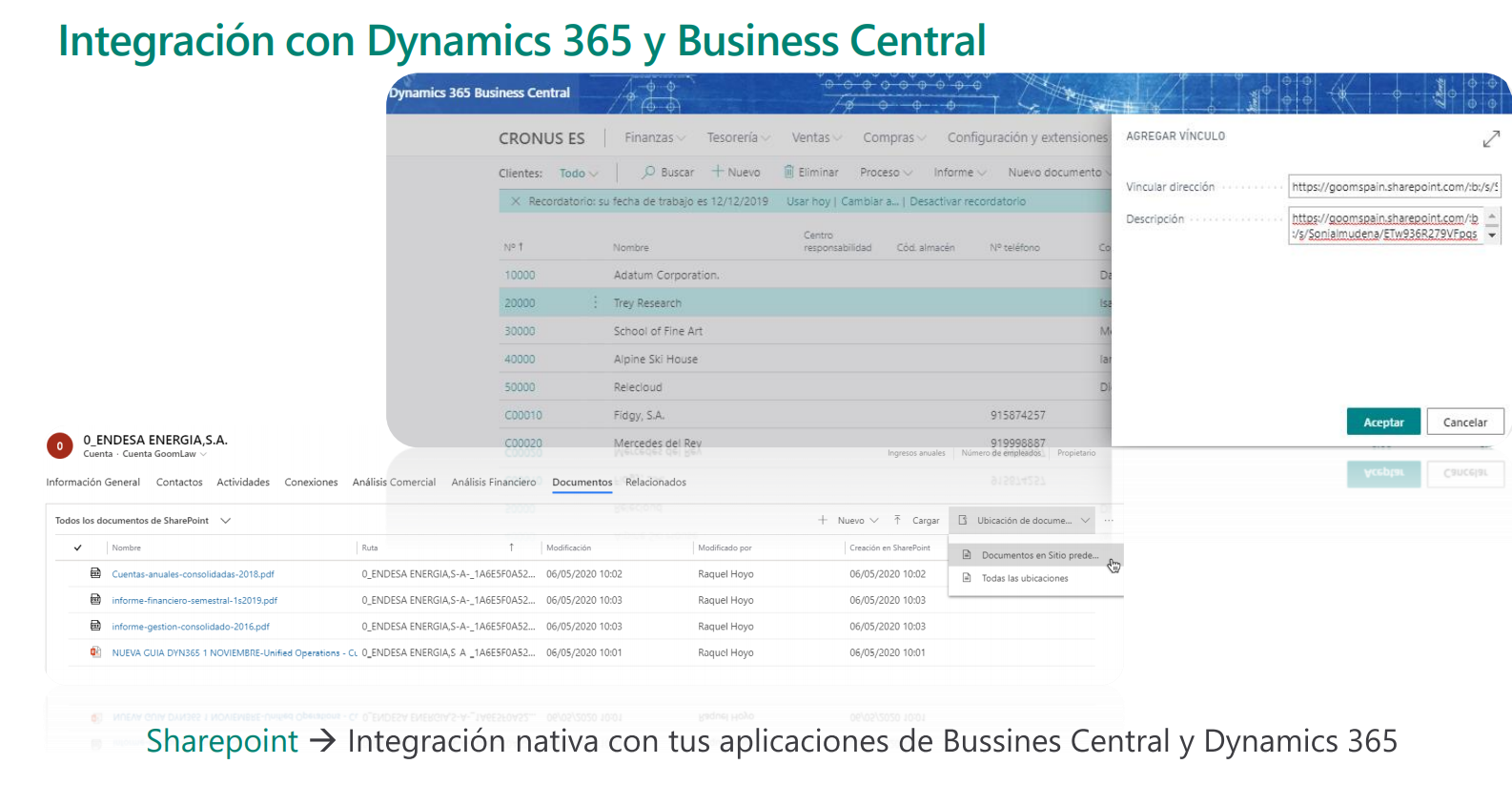Viewport: 1512px width, 785px height.
Task: Open Configuración y extensiones menu
Action: point(1028,137)
